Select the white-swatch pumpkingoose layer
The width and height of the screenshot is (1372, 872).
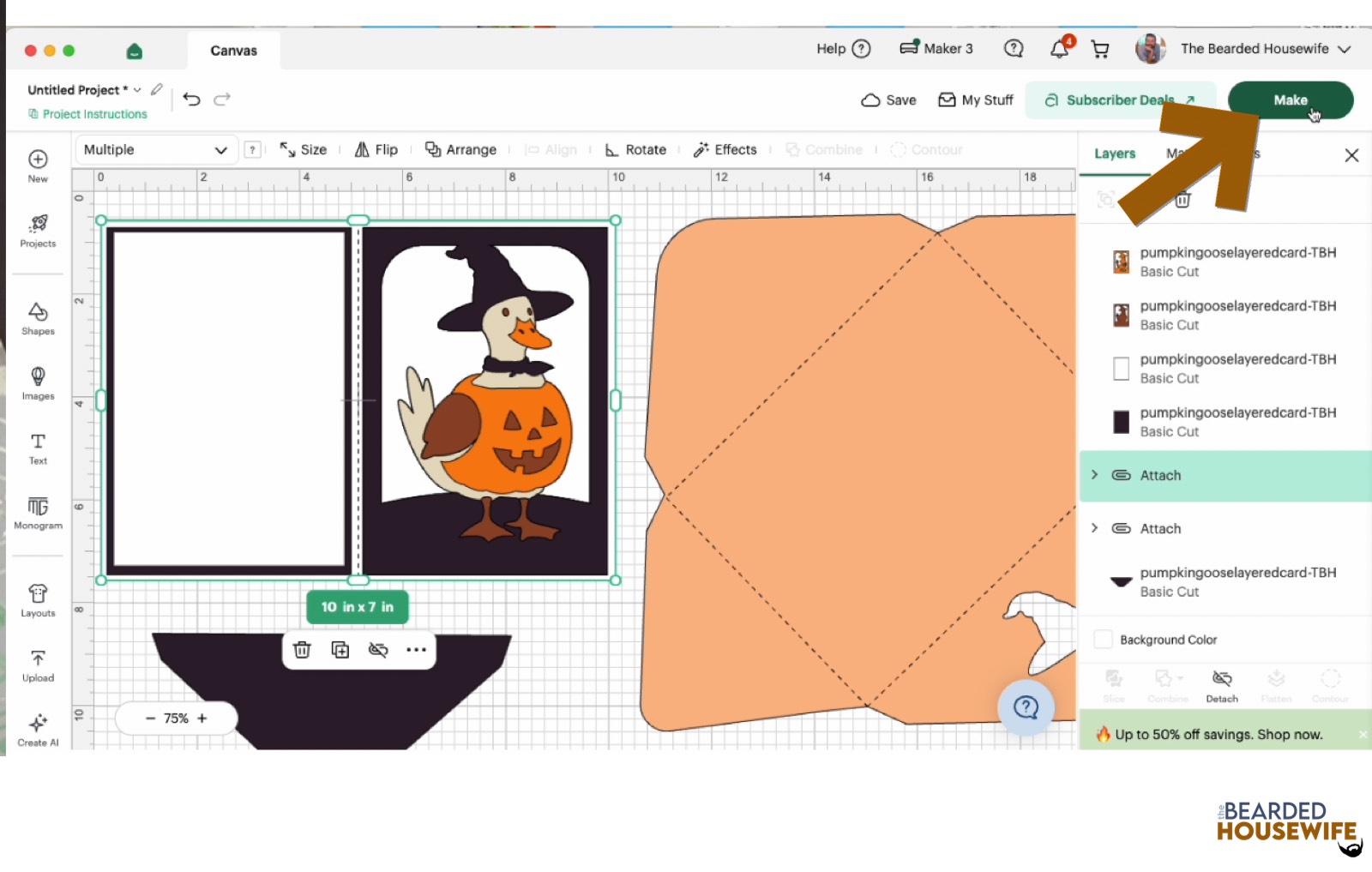(1225, 369)
